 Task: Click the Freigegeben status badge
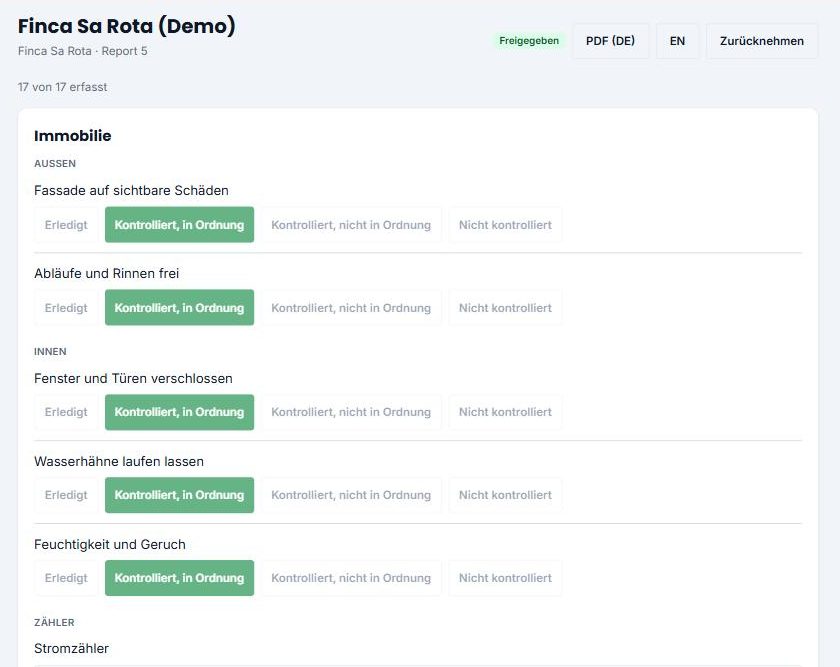[x=529, y=41]
